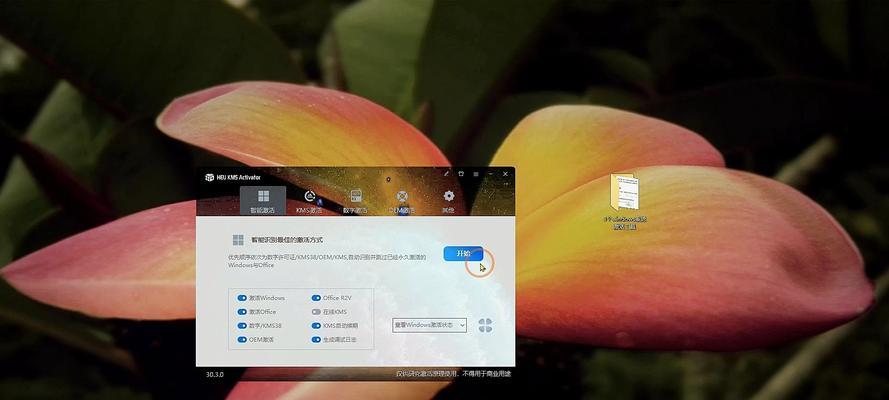
Task: Switch to the KMS激活 tab
Action: [x=309, y=201]
